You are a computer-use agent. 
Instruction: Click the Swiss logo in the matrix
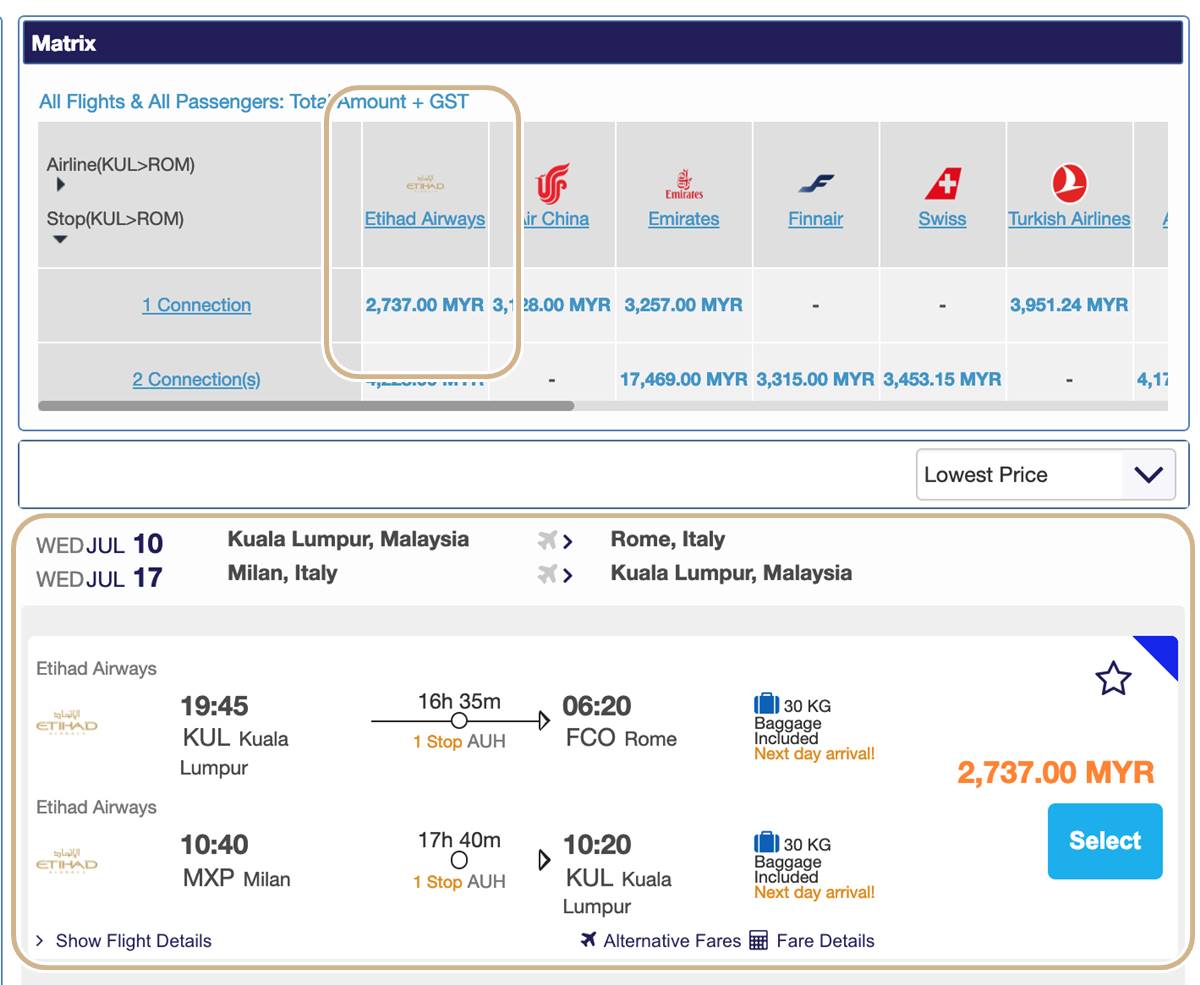[942, 184]
